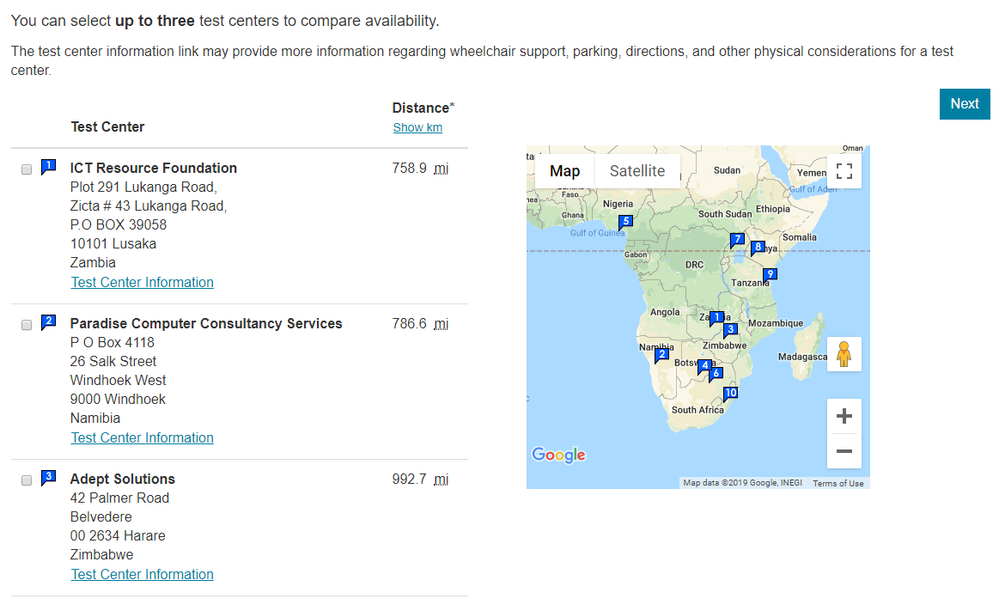Check the ICT Resource Foundation checkbox

(26, 170)
